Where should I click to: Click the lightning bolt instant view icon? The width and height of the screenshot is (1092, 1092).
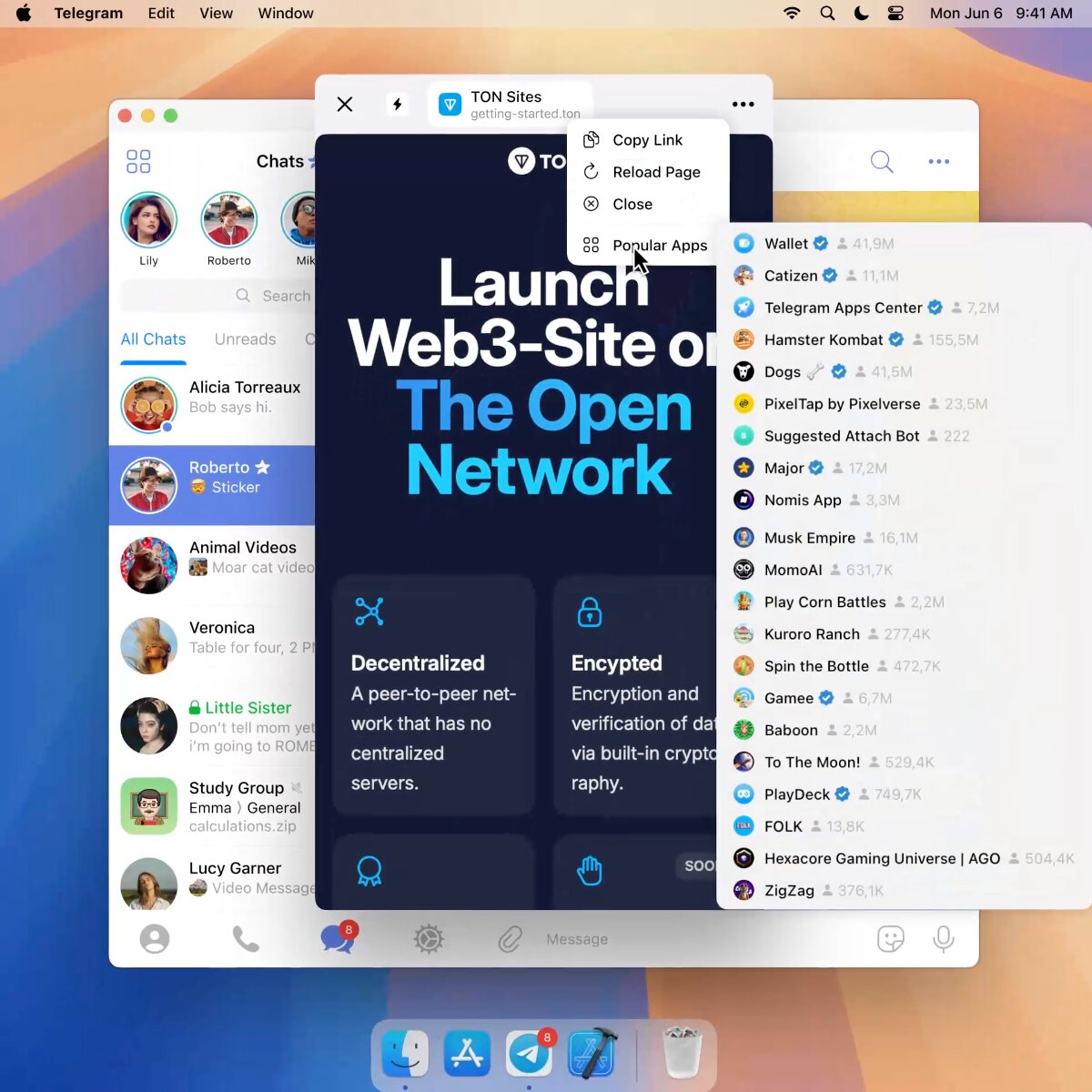[x=398, y=104]
